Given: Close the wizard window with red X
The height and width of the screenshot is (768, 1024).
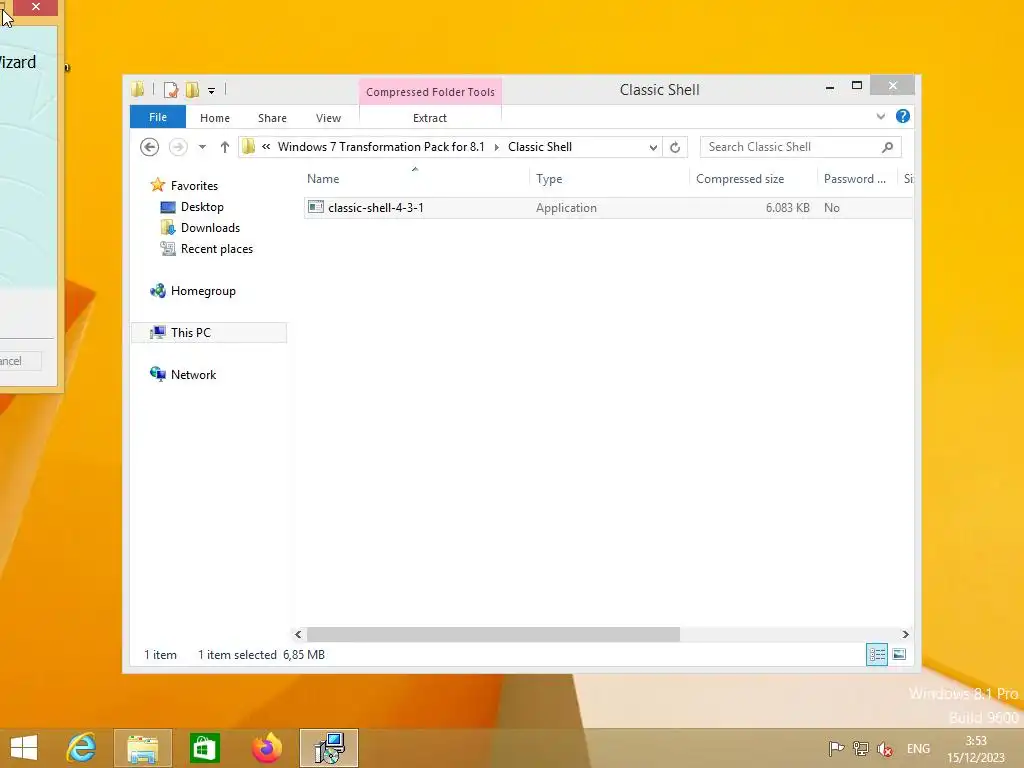Looking at the screenshot, I should pyautogui.click(x=35, y=7).
